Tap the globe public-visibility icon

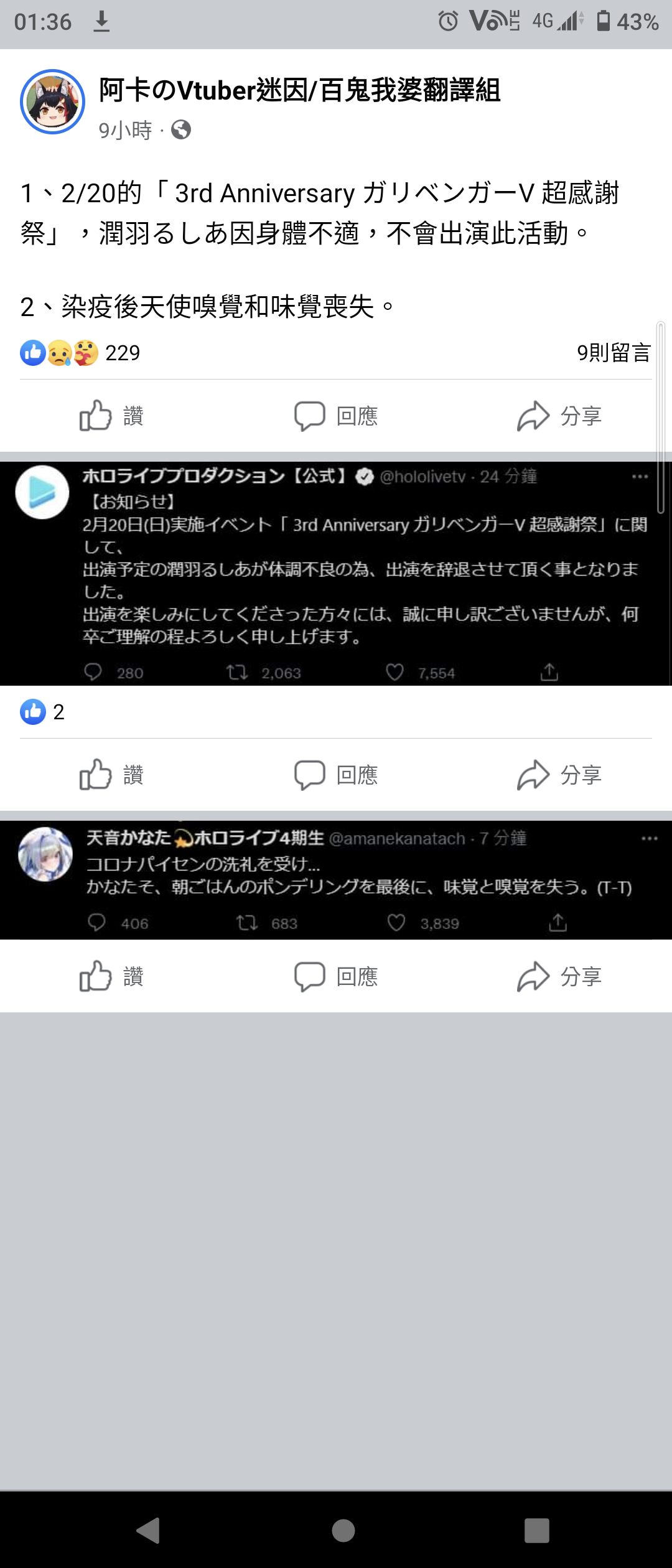coord(181,130)
